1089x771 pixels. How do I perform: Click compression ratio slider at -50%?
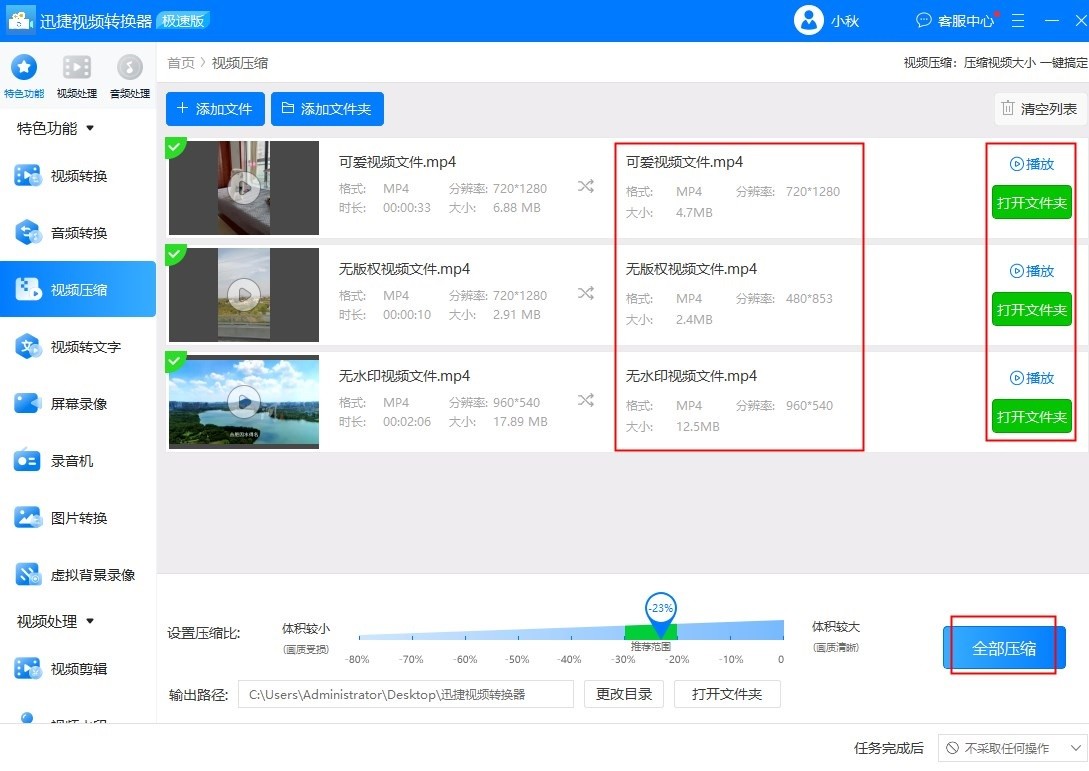pyautogui.click(x=517, y=633)
